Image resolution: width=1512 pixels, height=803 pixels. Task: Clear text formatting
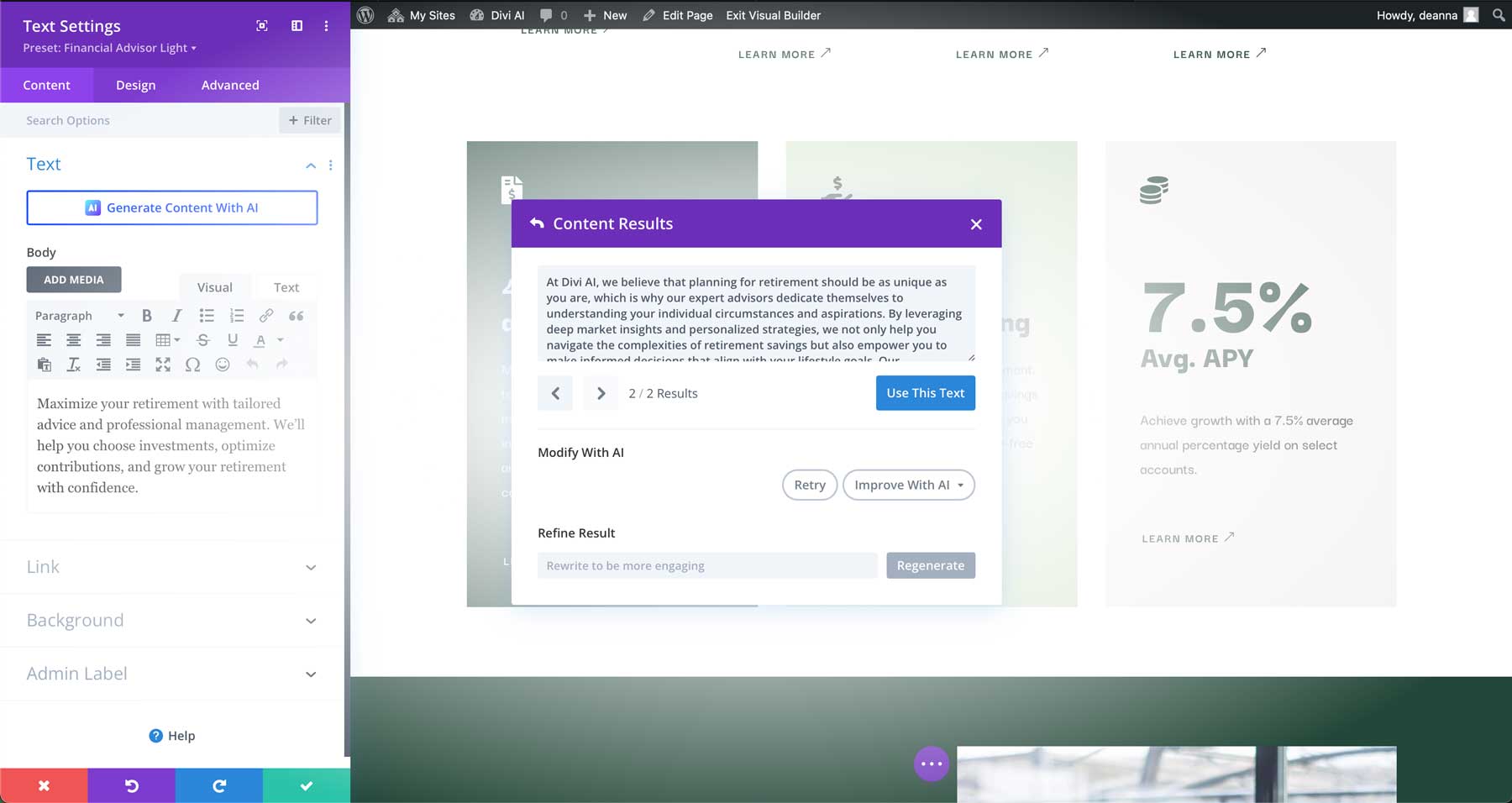pyautogui.click(x=74, y=365)
